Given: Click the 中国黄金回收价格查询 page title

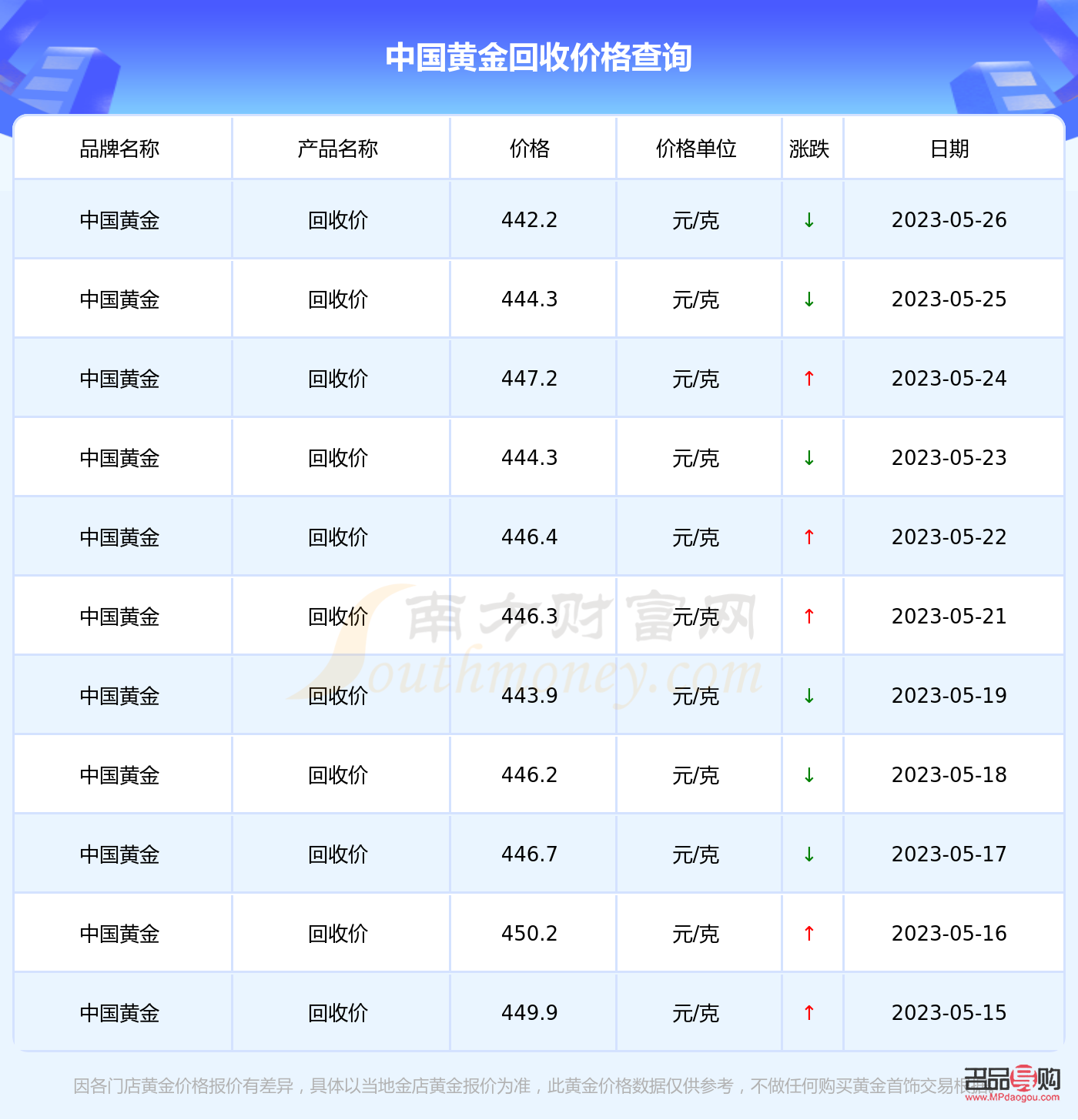Looking at the screenshot, I should pos(539,55).
